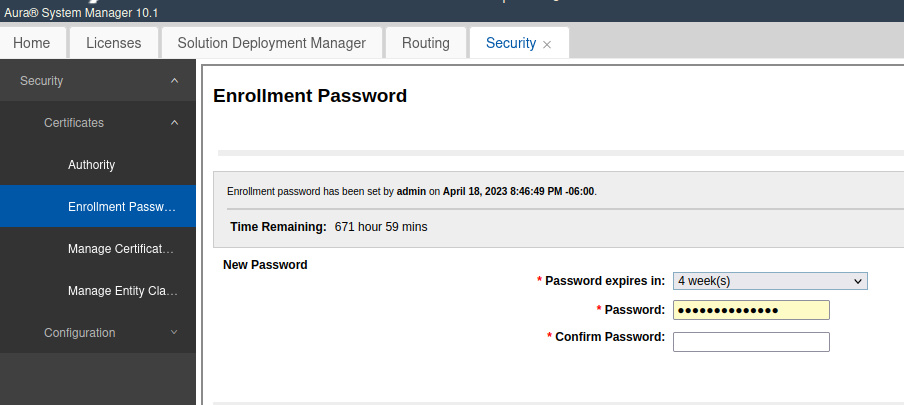Open Authority in the sidebar
Viewport: 904px width, 405px height.
(92, 165)
